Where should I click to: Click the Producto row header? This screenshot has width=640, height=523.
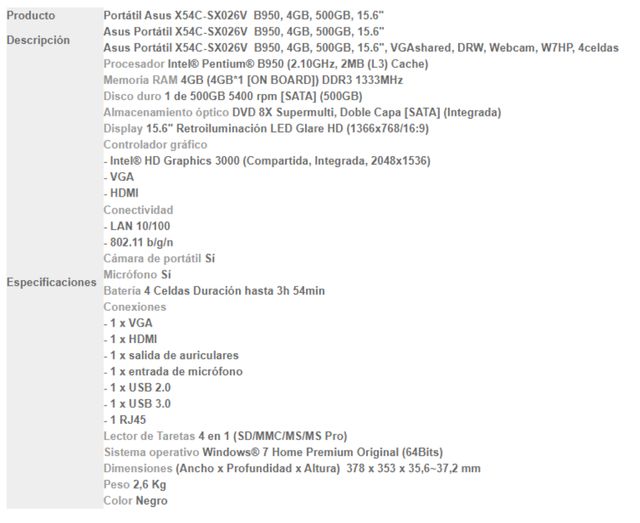coord(31,16)
